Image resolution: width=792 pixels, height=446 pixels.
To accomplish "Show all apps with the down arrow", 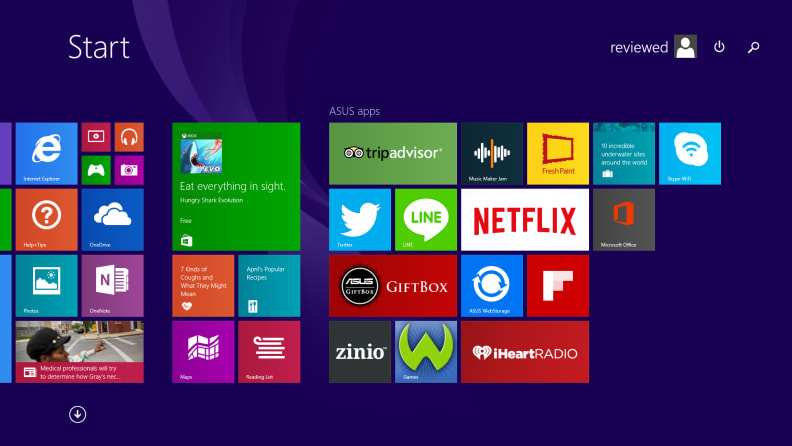I will [x=77, y=414].
